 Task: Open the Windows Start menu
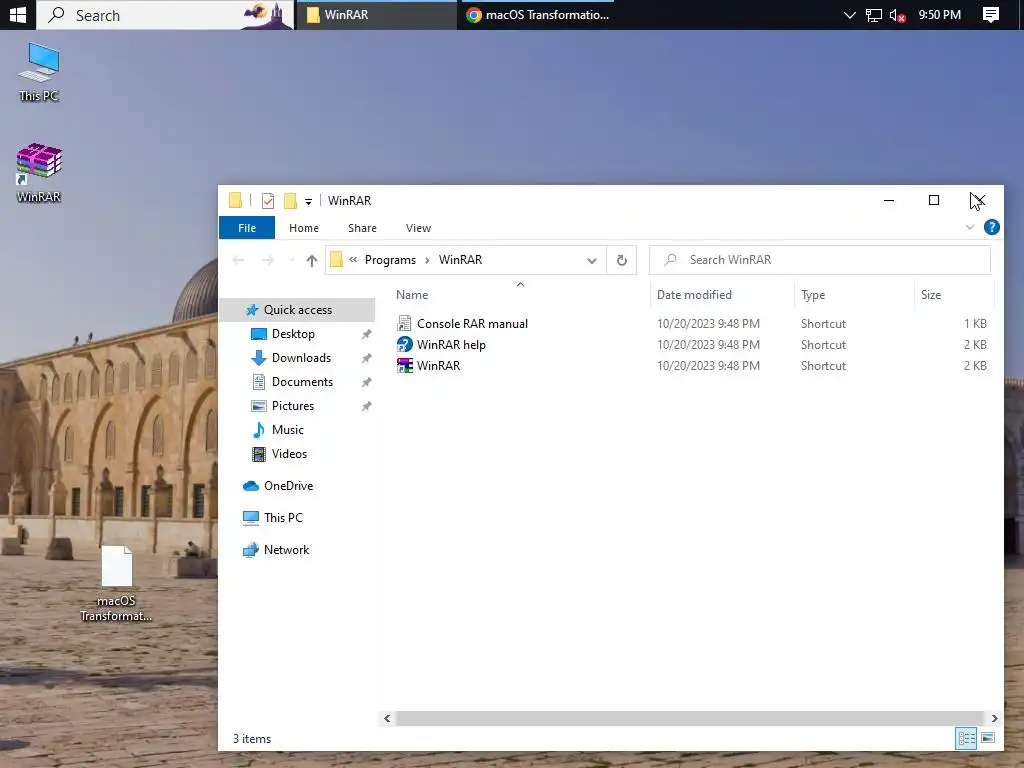point(18,14)
